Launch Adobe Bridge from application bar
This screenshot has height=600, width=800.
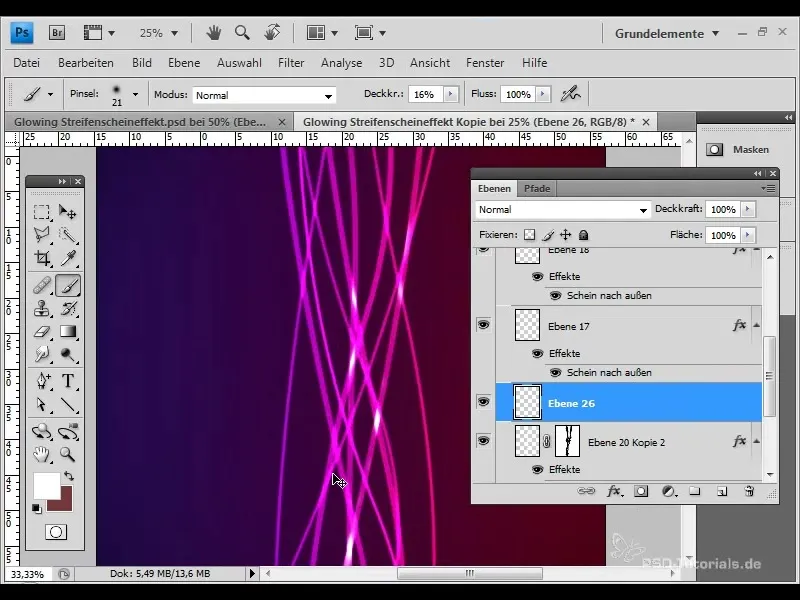click(58, 33)
